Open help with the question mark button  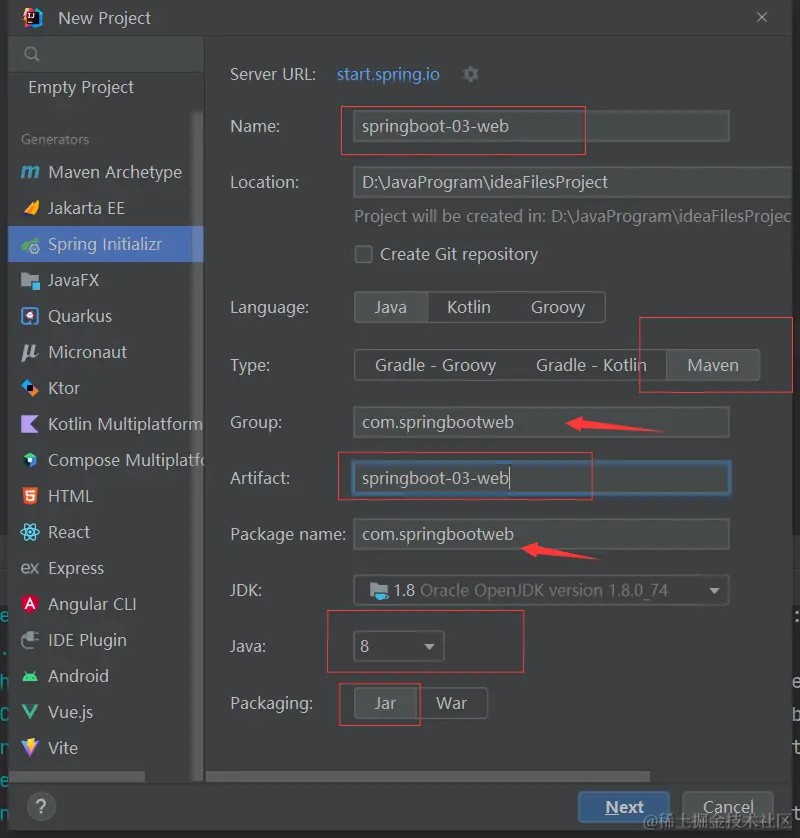tap(41, 806)
